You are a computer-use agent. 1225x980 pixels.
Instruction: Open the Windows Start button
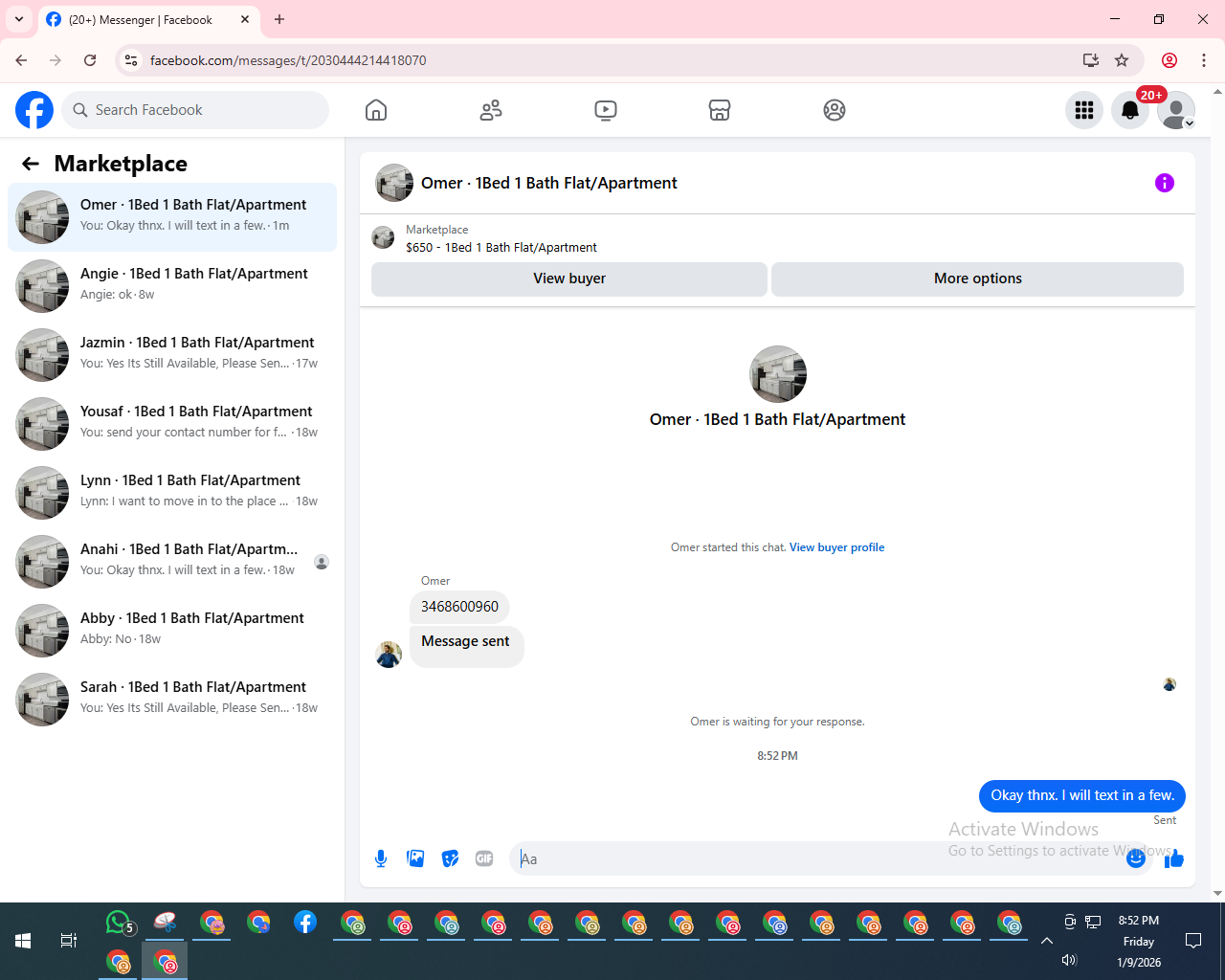[23, 941]
